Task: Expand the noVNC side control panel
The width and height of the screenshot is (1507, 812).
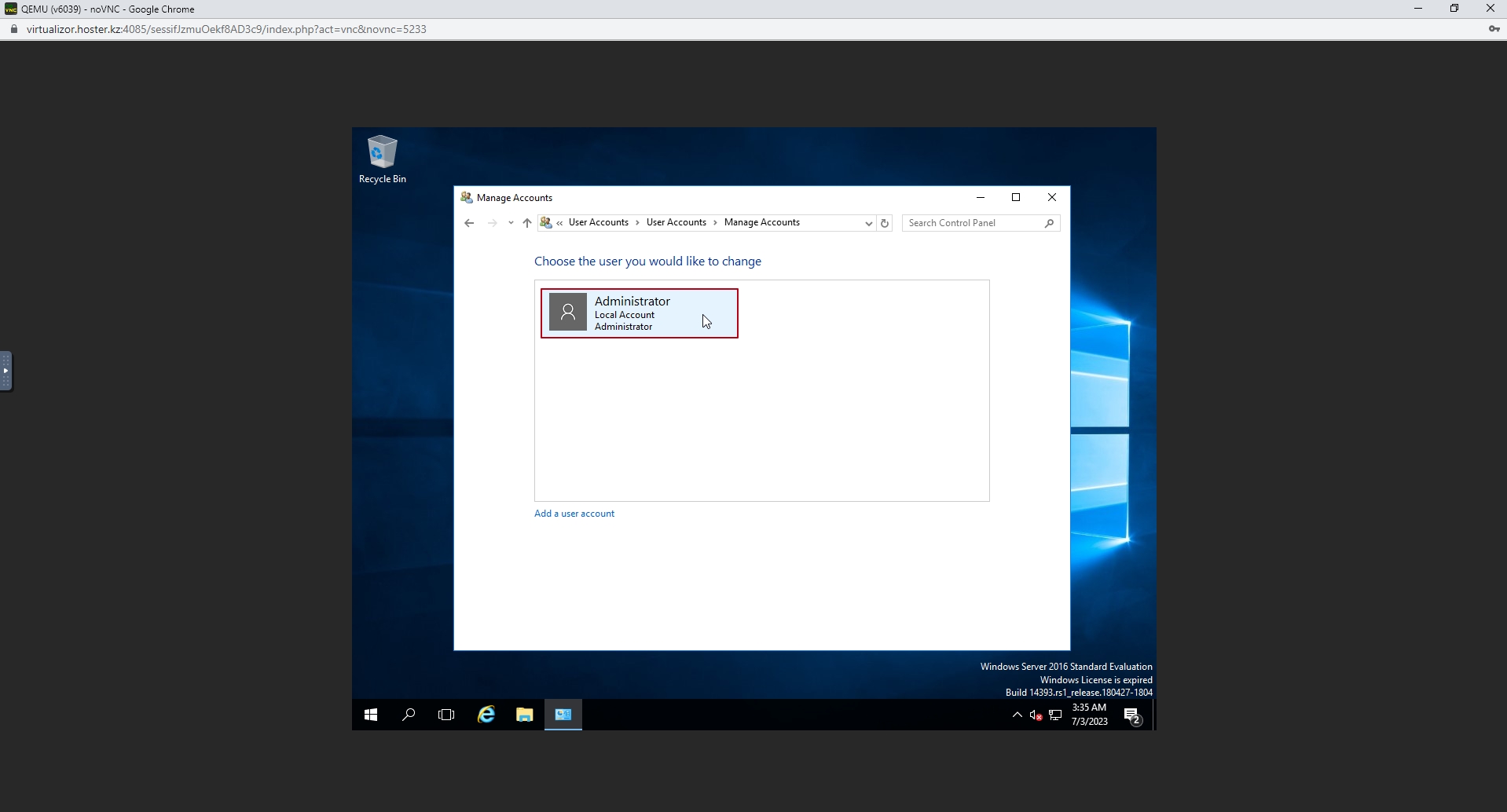Action: pos(6,371)
